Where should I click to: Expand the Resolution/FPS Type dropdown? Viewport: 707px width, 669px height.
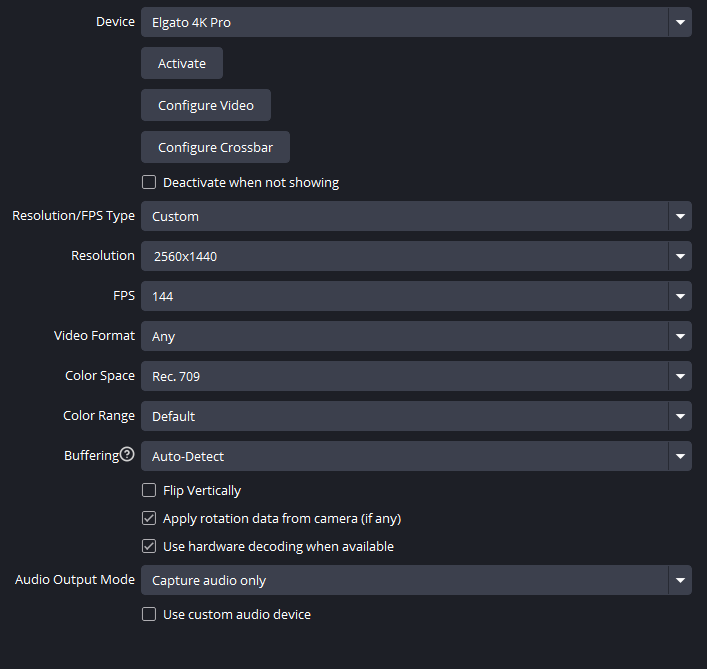point(416,216)
